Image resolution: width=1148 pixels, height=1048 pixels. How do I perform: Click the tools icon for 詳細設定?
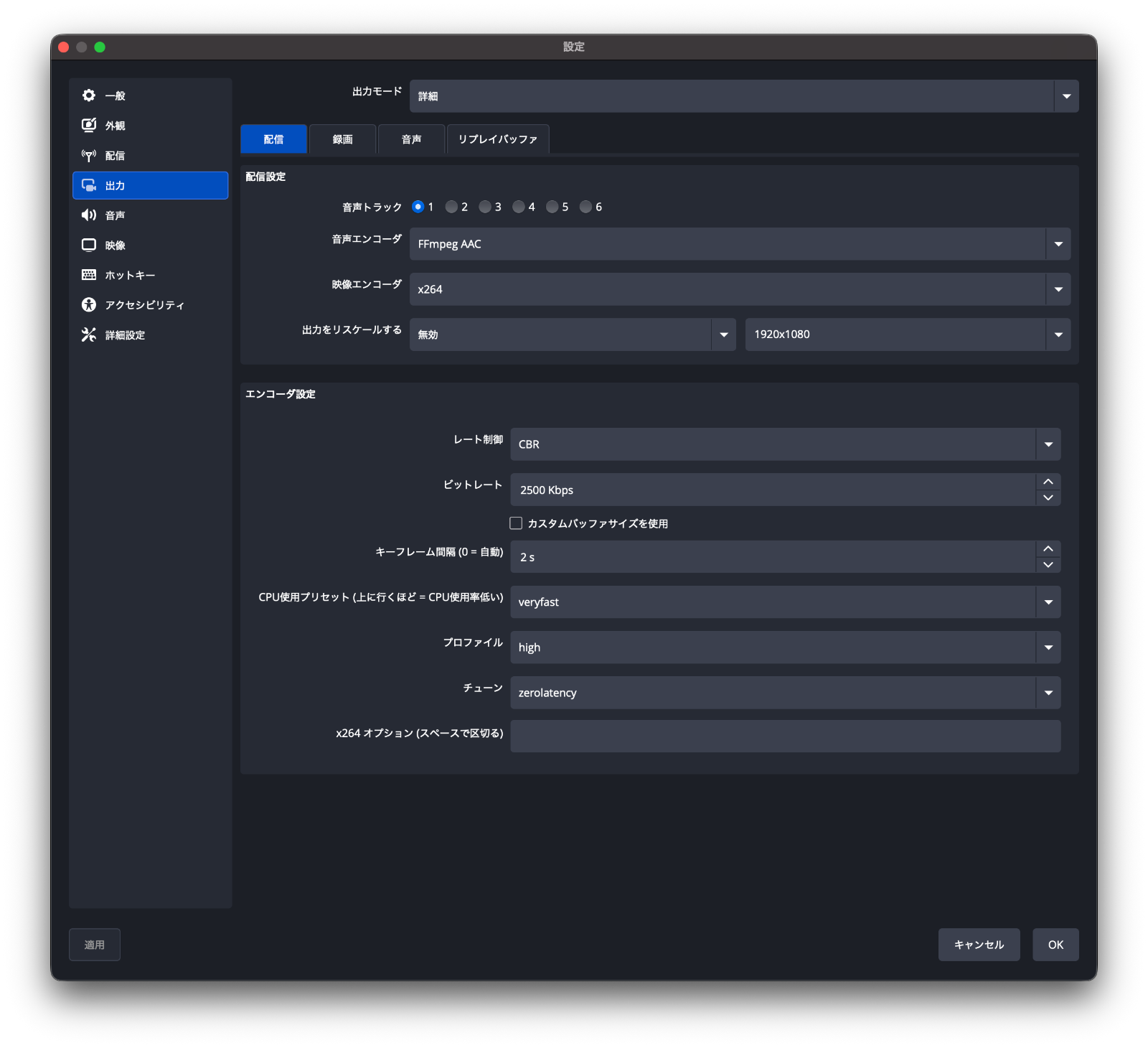point(89,335)
